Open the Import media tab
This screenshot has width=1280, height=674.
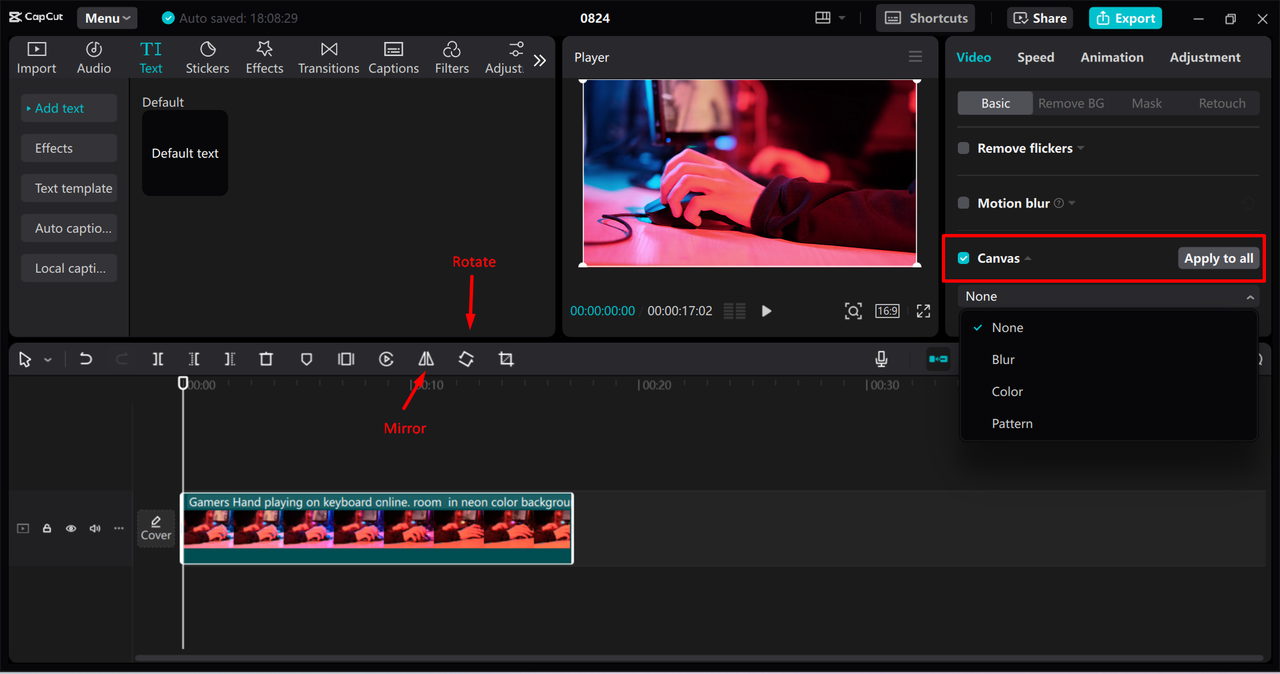click(x=37, y=58)
